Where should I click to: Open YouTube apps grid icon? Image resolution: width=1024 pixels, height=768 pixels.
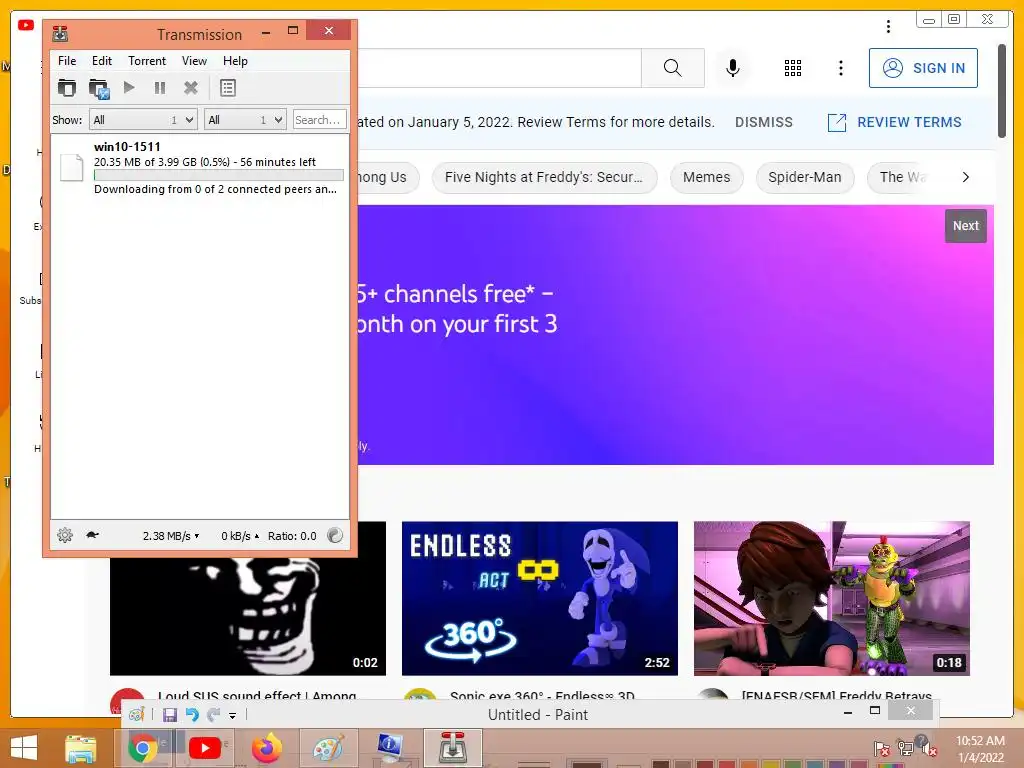click(x=793, y=68)
